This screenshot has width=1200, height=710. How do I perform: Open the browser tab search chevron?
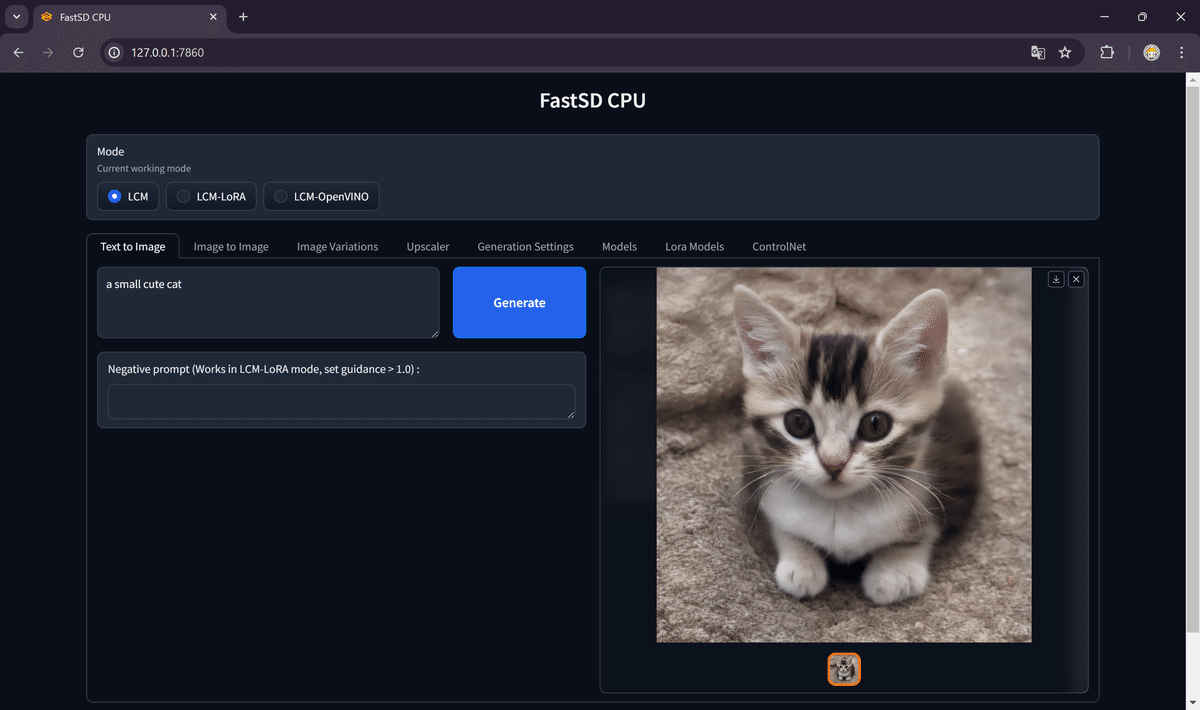[x=16, y=17]
